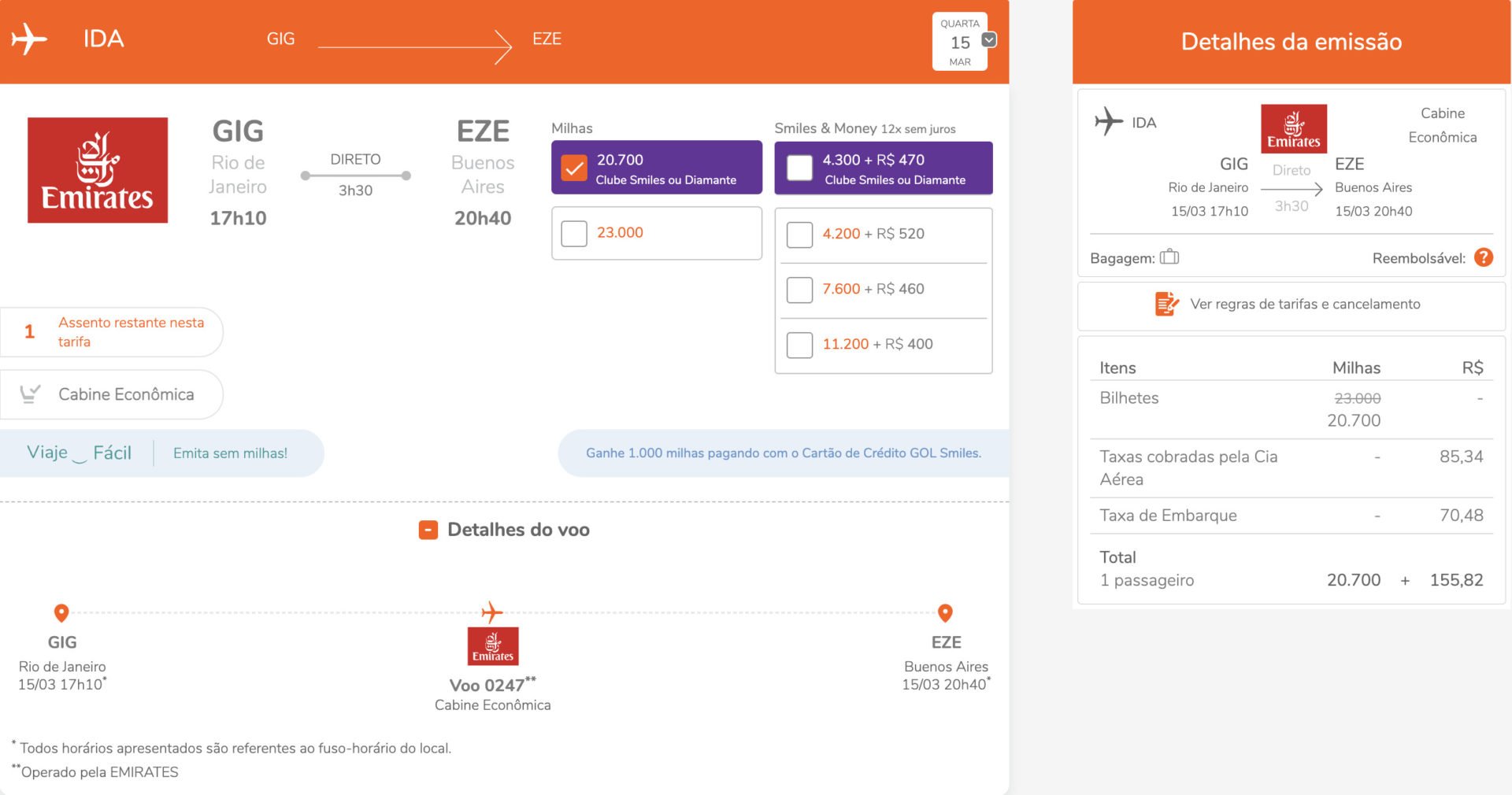This screenshot has width=1512, height=795.
Task: Click the Taxas cobradas pela Cia Aérea label
Action: pos(1188,468)
